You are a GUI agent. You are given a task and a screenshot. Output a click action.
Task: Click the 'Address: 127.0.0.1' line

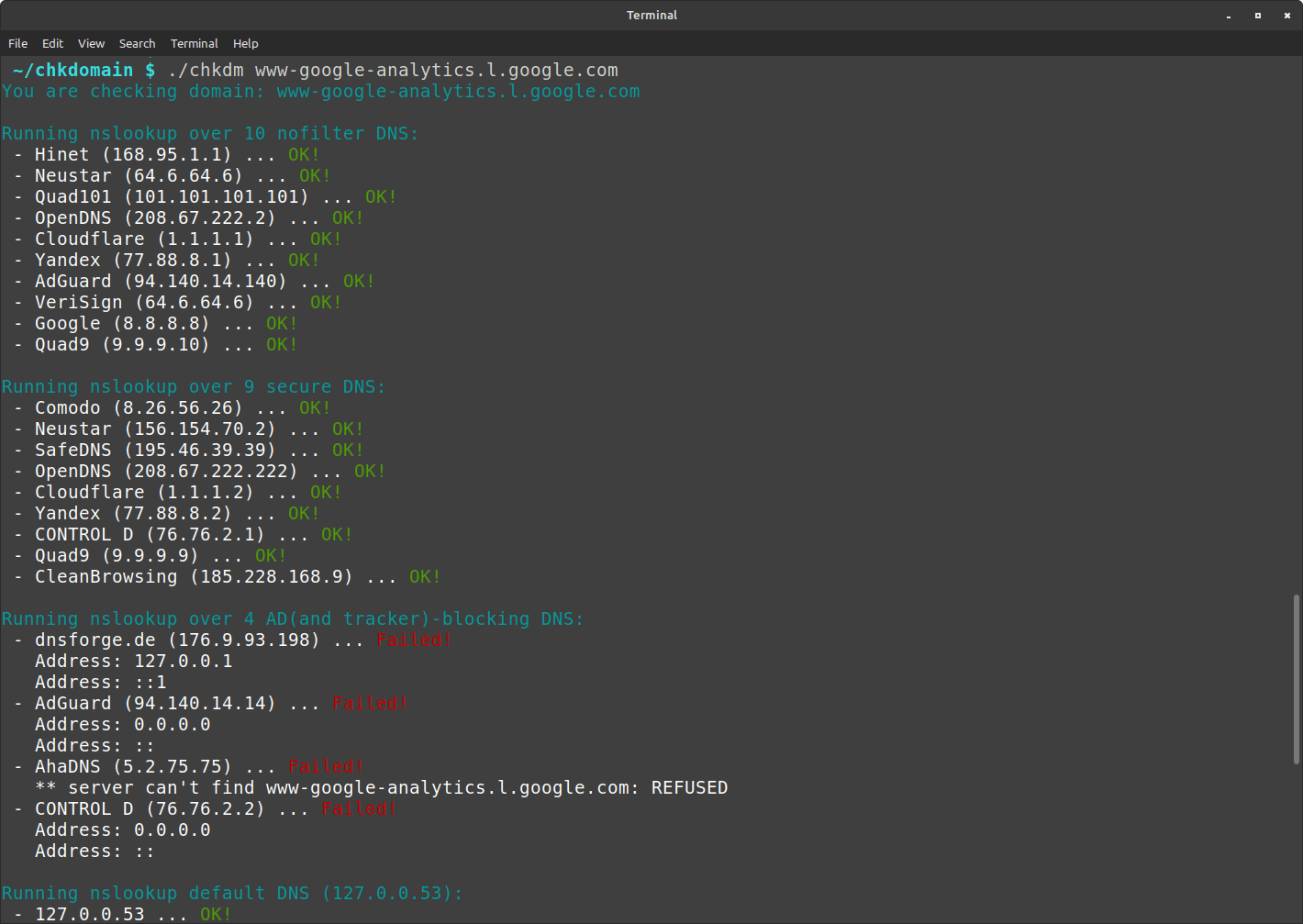133,661
